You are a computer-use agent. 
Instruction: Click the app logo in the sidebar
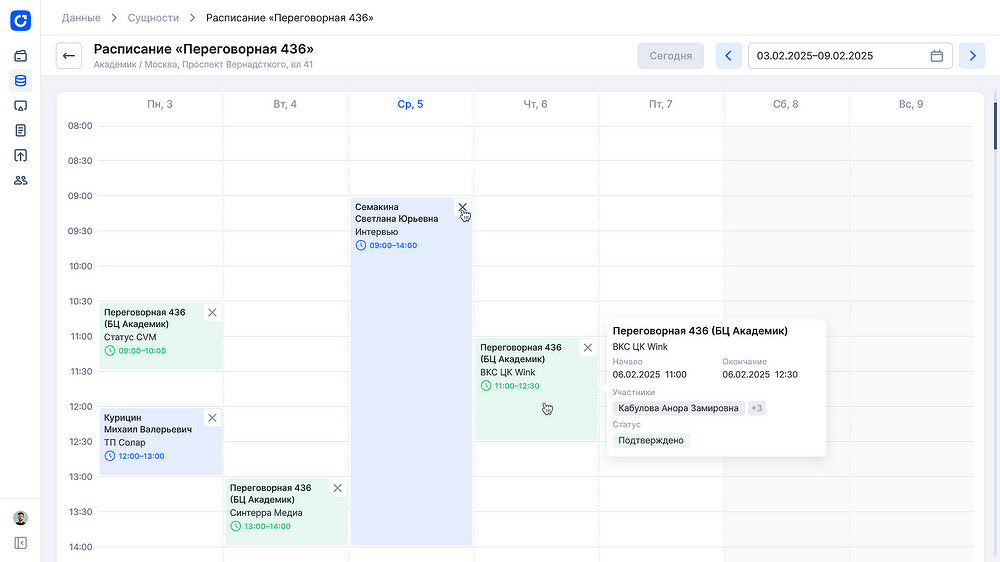[x=20, y=19]
